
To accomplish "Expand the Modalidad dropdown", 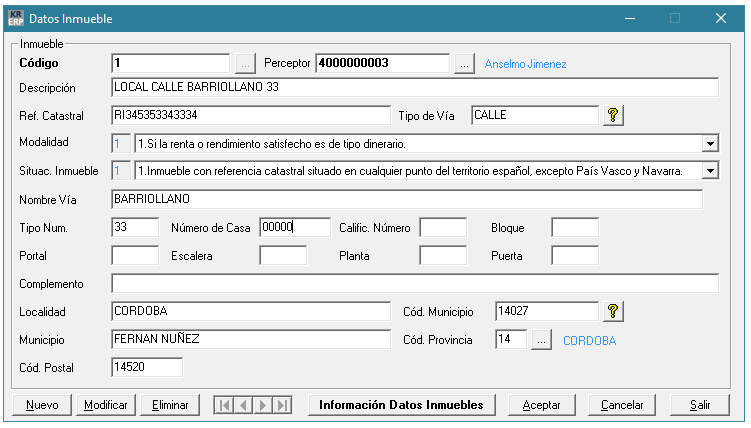I will click(x=710, y=144).
